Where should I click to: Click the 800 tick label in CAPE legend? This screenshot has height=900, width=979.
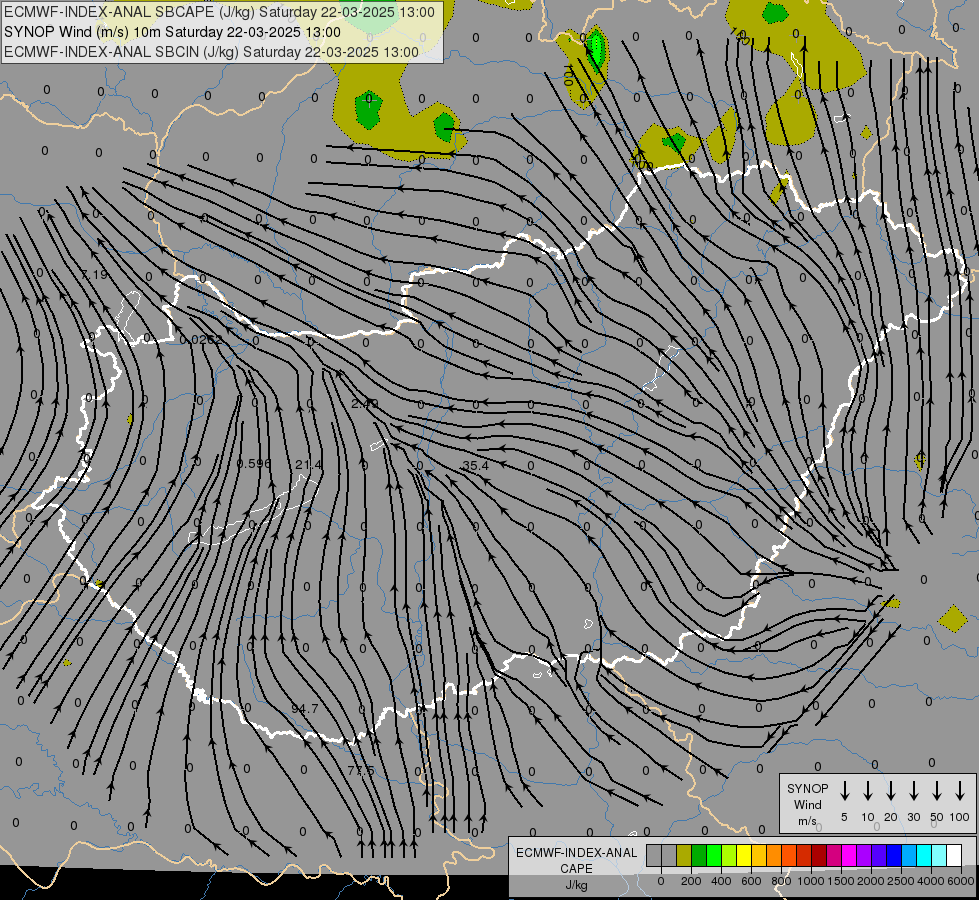[x=781, y=881]
